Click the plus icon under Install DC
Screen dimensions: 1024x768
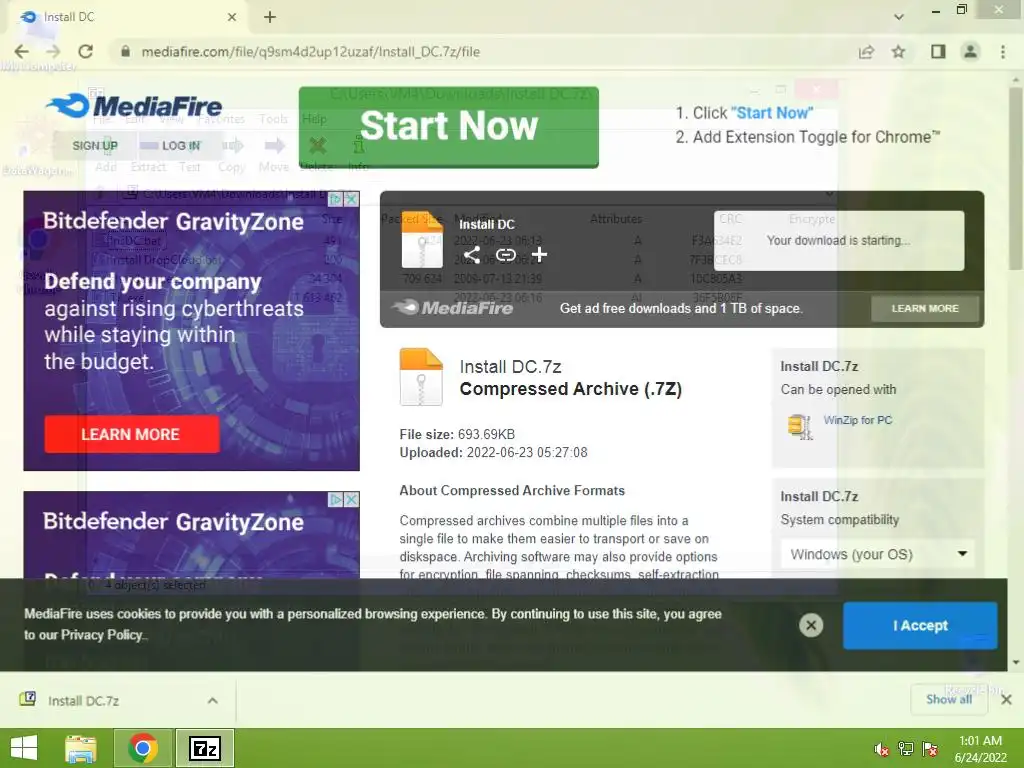pos(539,255)
